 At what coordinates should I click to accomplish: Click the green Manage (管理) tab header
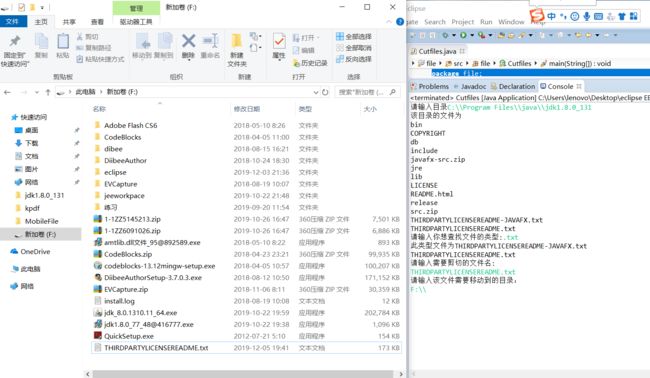tap(136, 8)
